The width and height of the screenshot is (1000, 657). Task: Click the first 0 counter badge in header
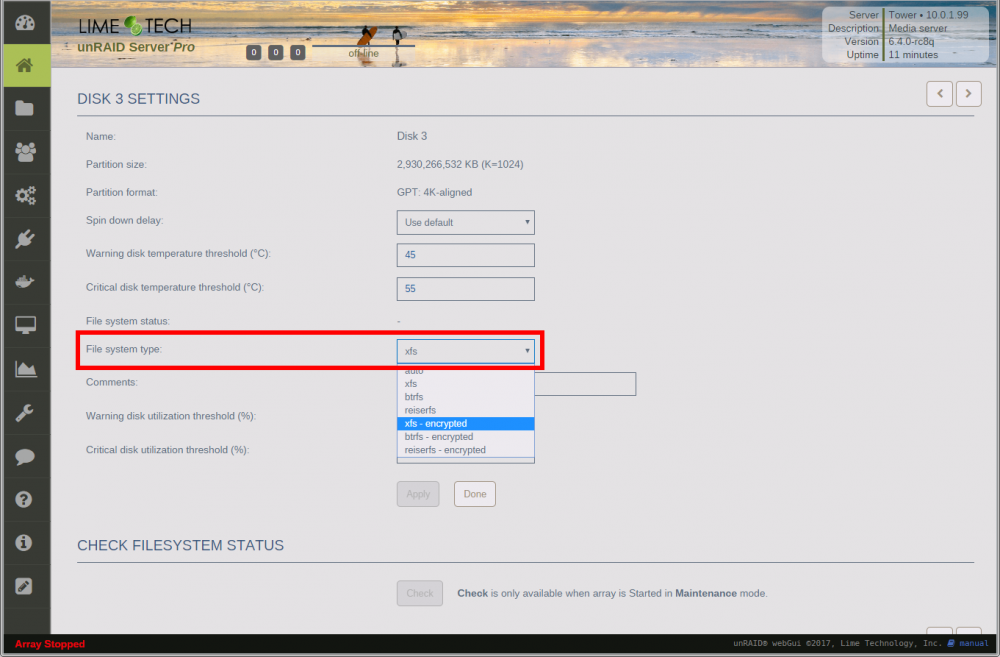click(x=253, y=52)
